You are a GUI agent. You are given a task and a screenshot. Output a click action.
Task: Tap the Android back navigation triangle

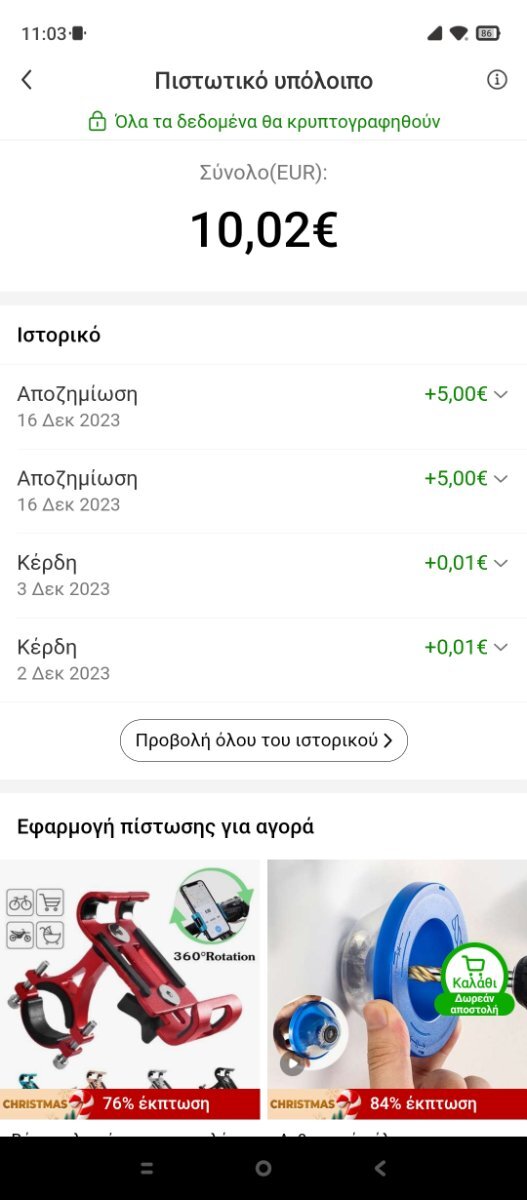pos(380,1168)
